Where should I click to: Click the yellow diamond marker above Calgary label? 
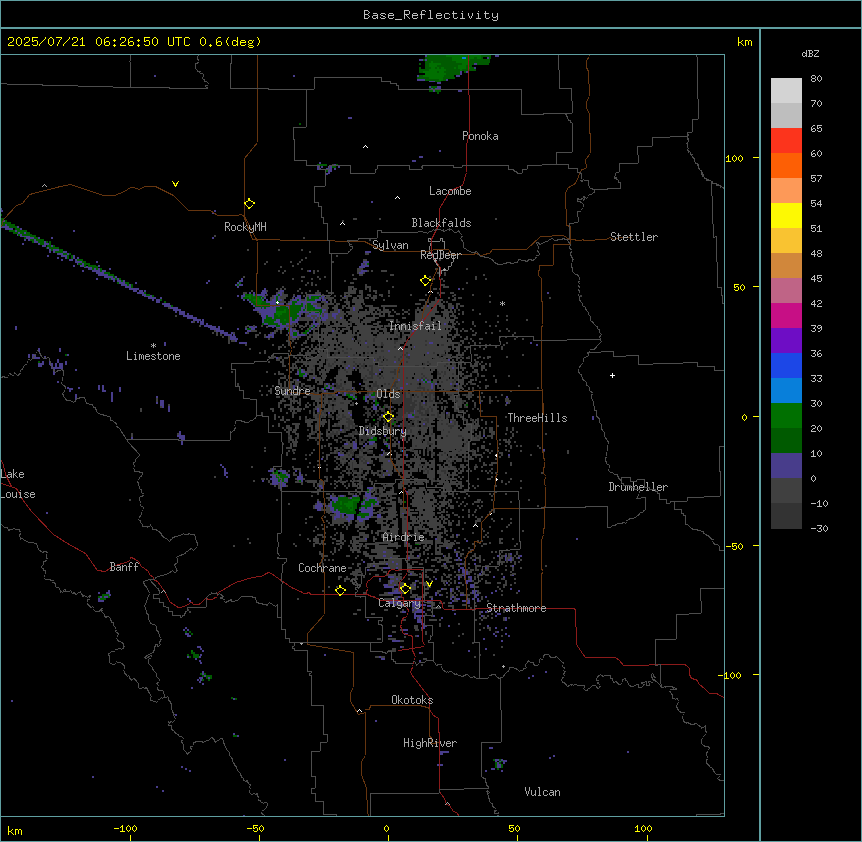(x=405, y=589)
